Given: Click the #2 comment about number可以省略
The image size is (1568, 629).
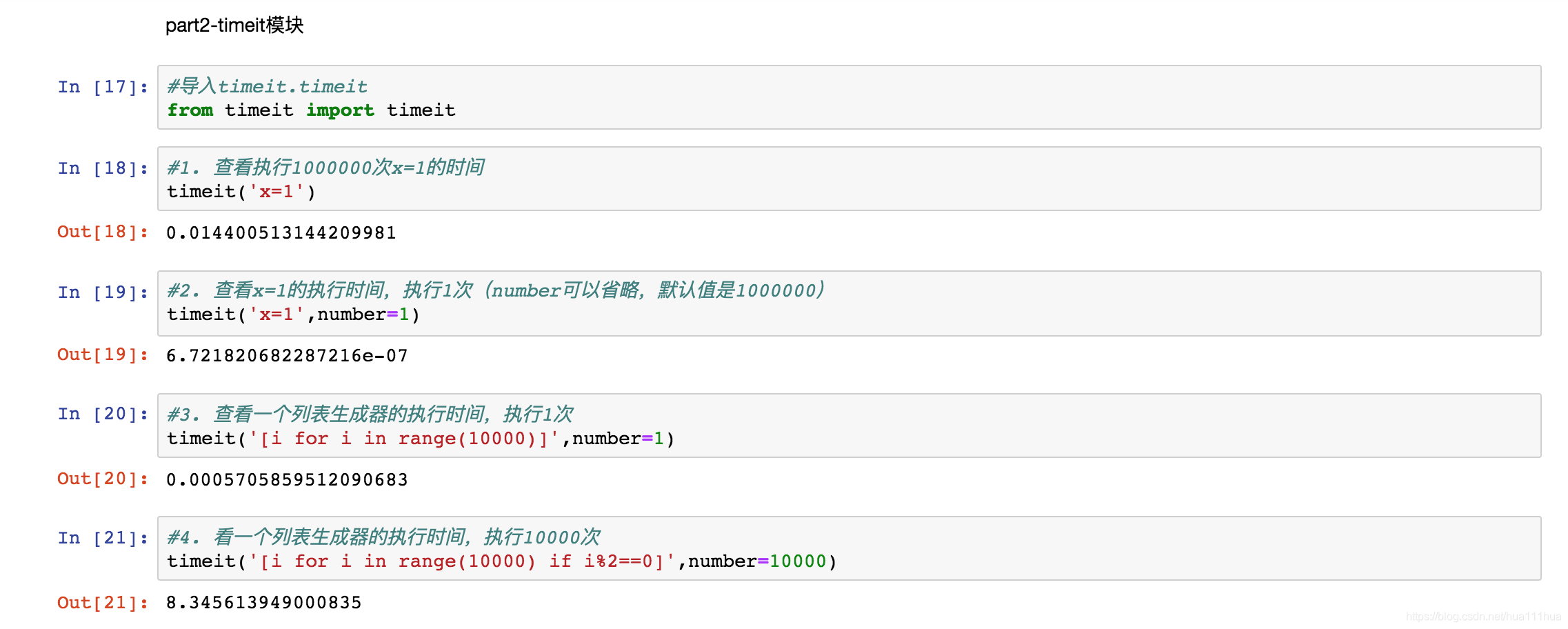Looking at the screenshot, I should click(496, 290).
